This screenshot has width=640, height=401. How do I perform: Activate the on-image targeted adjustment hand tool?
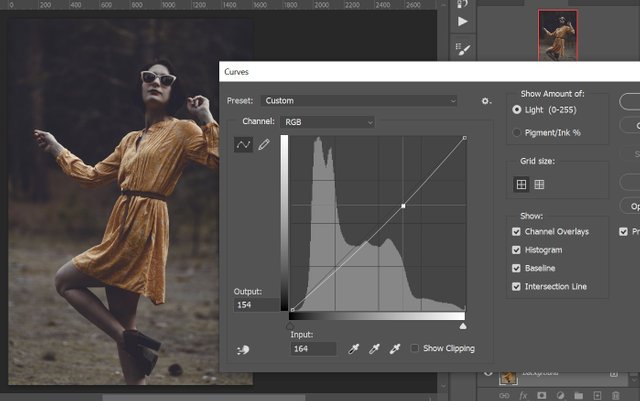(243, 350)
